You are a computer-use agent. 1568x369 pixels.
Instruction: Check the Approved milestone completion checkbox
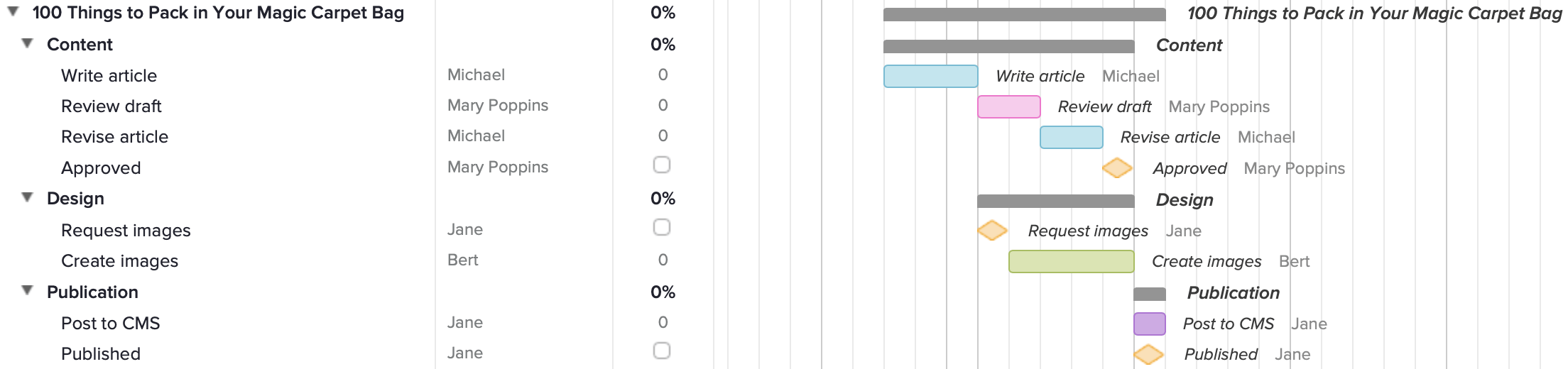click(662, 165)
